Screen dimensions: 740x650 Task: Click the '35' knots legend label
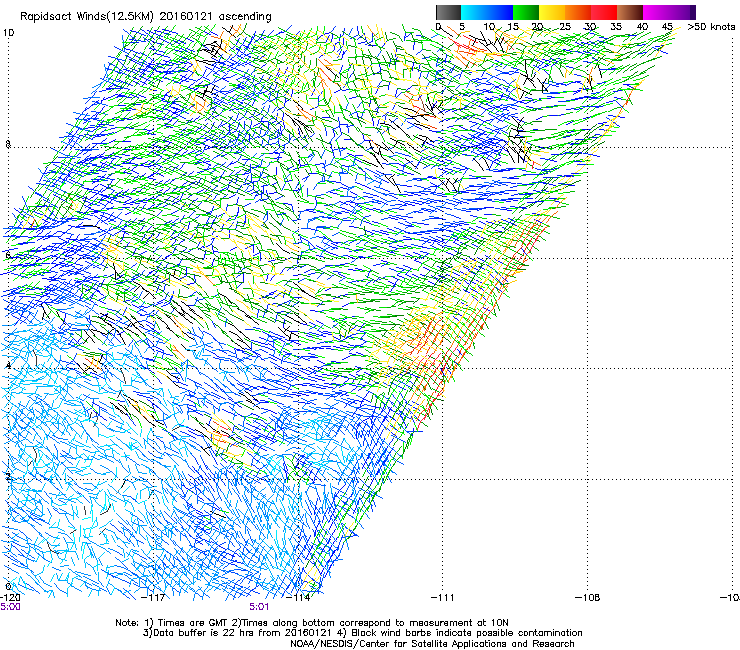616,27
